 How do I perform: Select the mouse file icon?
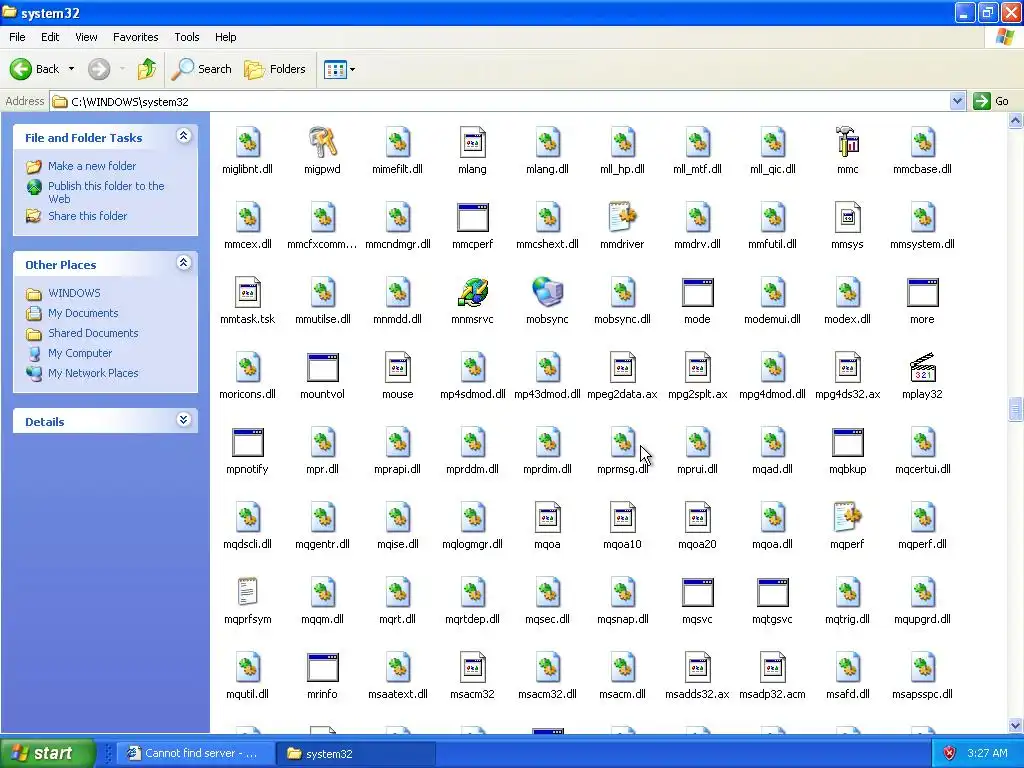(398, 367)
